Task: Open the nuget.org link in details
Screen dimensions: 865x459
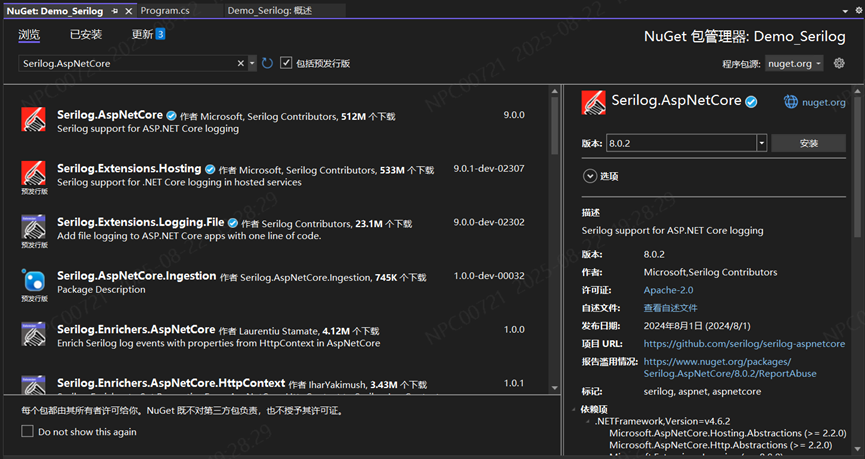Action: (x=823, y=102)
